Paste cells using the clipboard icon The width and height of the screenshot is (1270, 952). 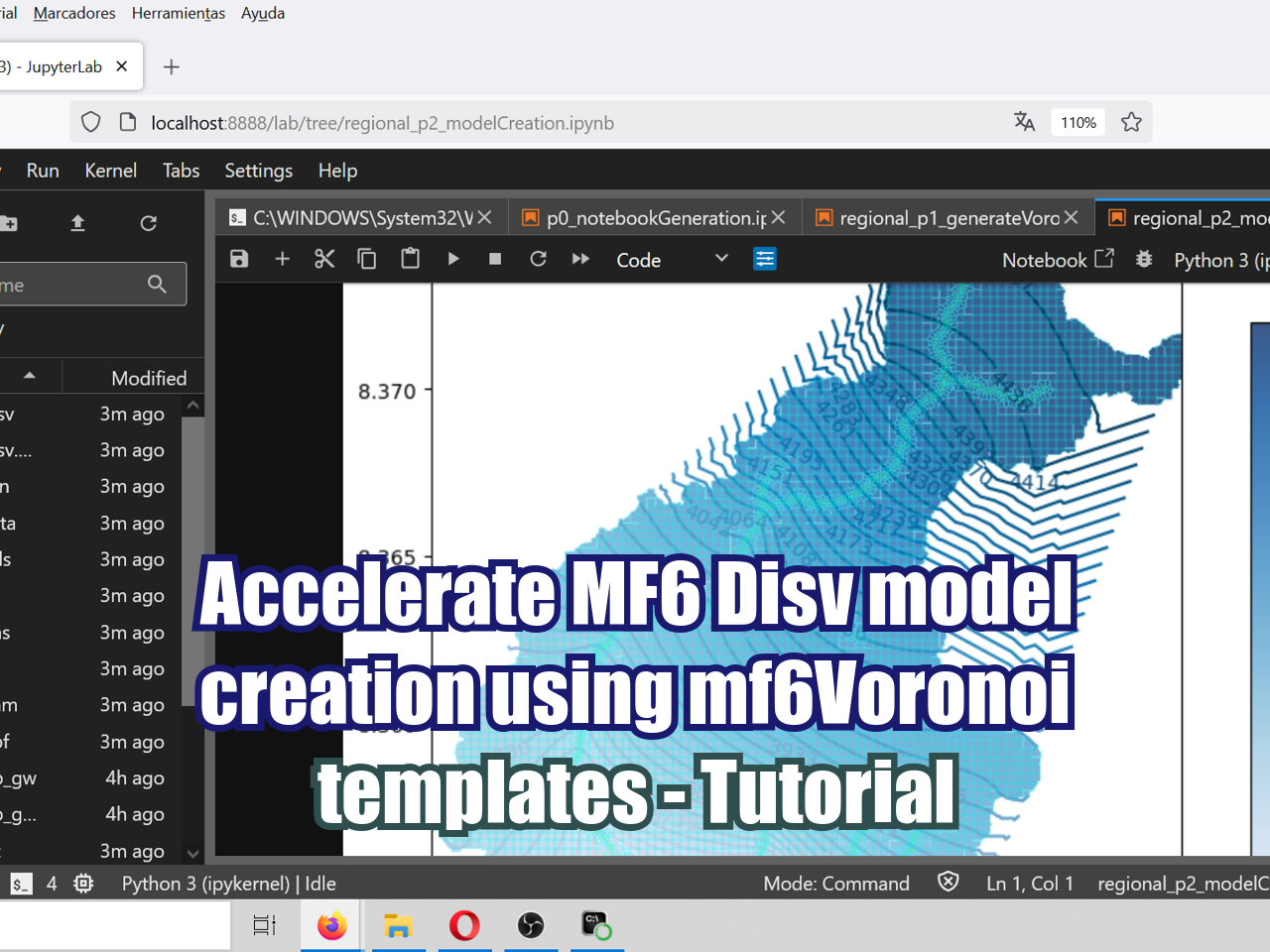(x=410, y=259)
